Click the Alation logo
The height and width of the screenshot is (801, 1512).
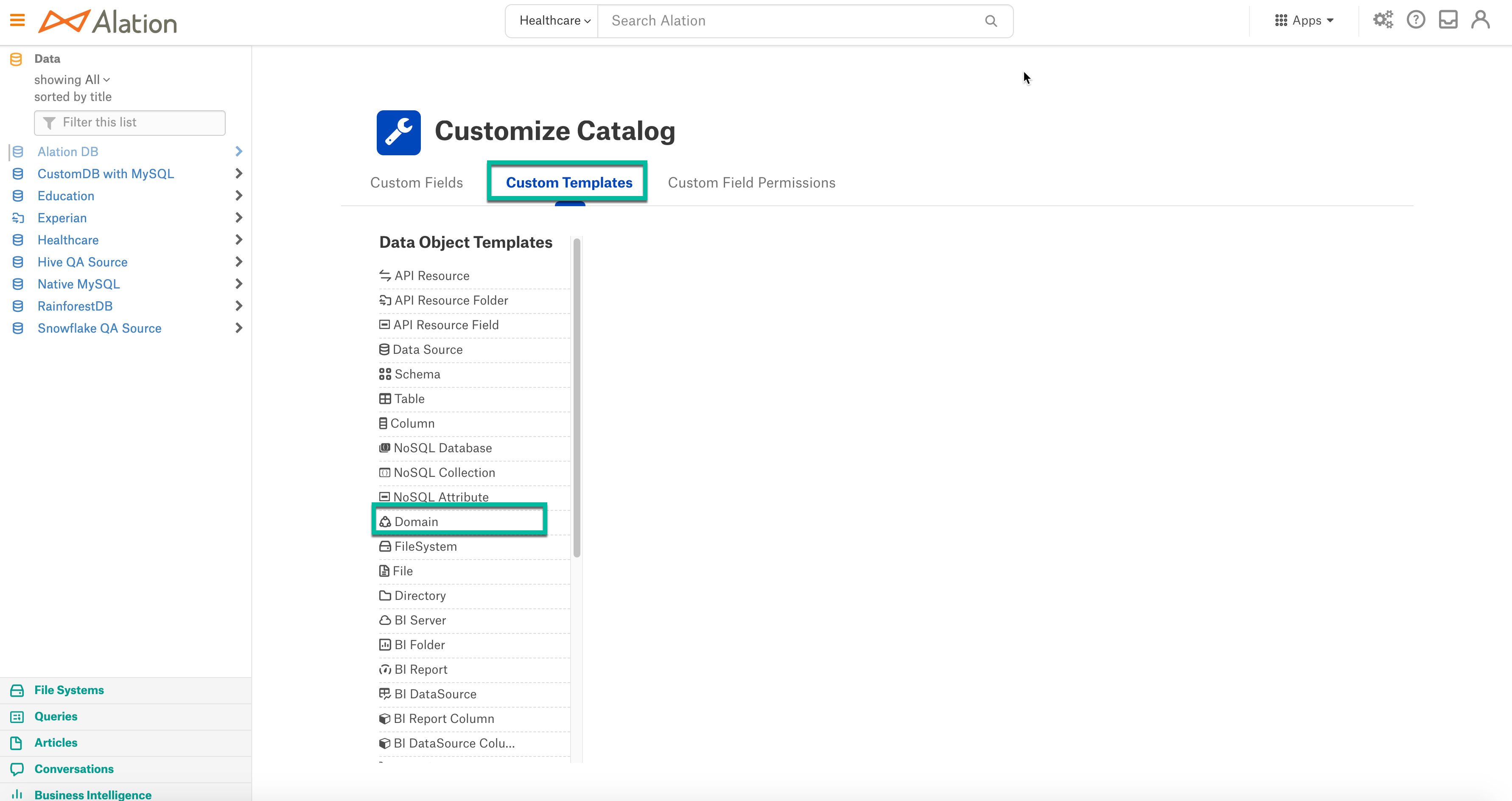pyautogui.click(x=107, y=22)
